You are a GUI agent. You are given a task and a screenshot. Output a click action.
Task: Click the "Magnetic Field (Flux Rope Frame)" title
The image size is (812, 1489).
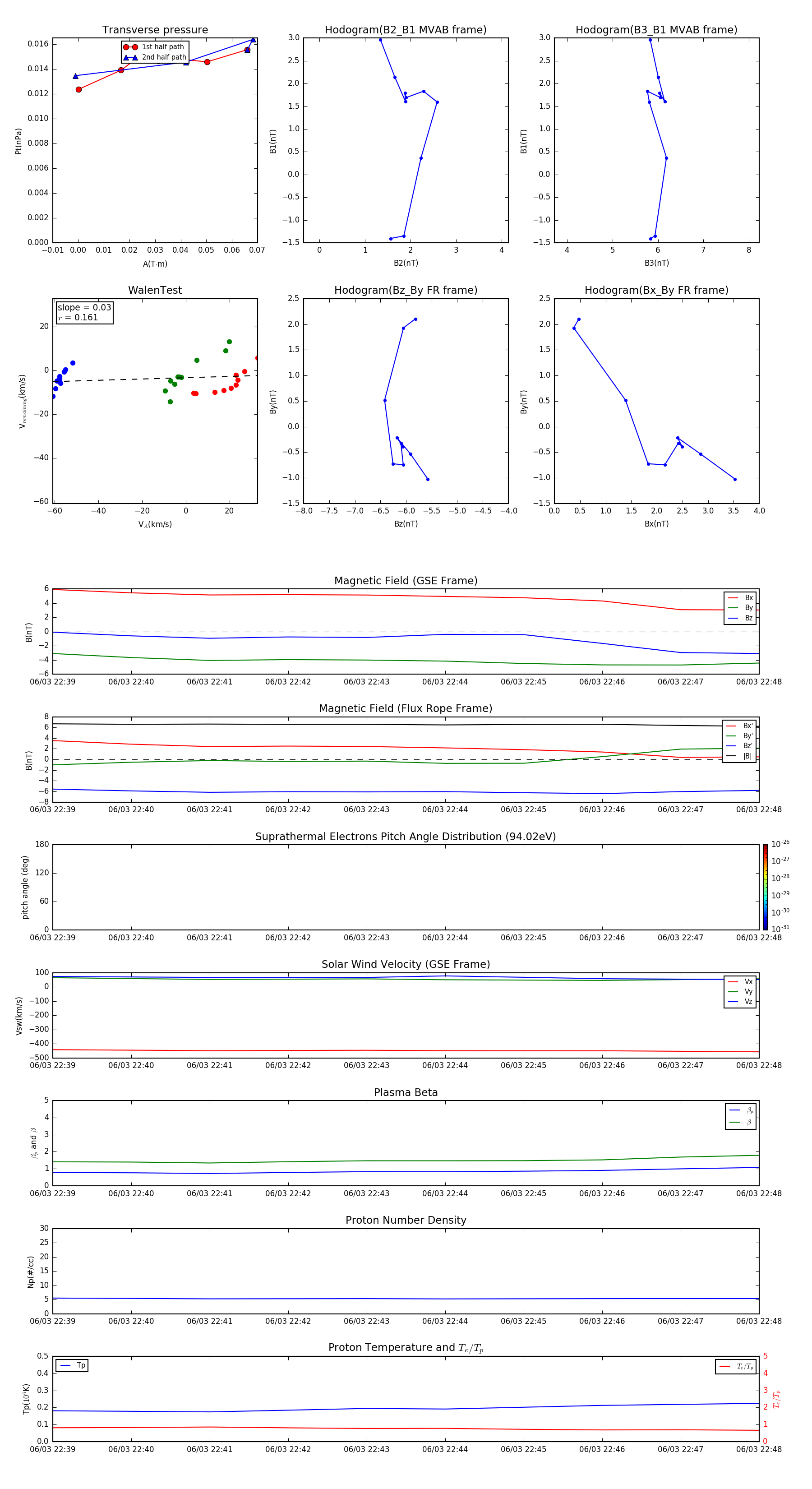pos(406,709)
